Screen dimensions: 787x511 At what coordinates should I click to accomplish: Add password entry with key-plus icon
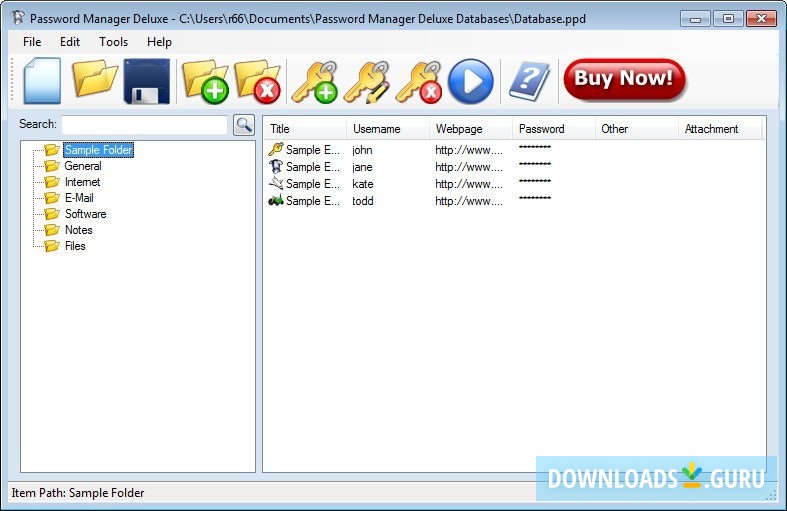coord(315,82)
